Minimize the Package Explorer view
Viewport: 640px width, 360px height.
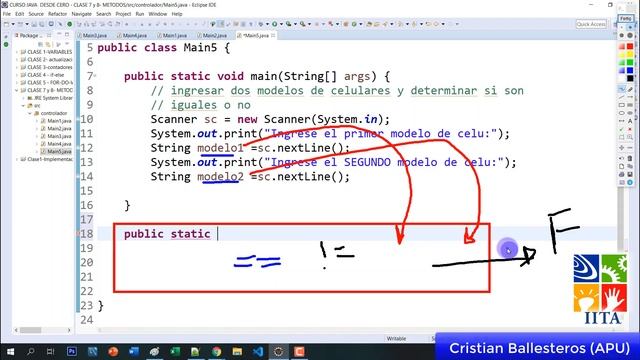(x=59, y=34)
